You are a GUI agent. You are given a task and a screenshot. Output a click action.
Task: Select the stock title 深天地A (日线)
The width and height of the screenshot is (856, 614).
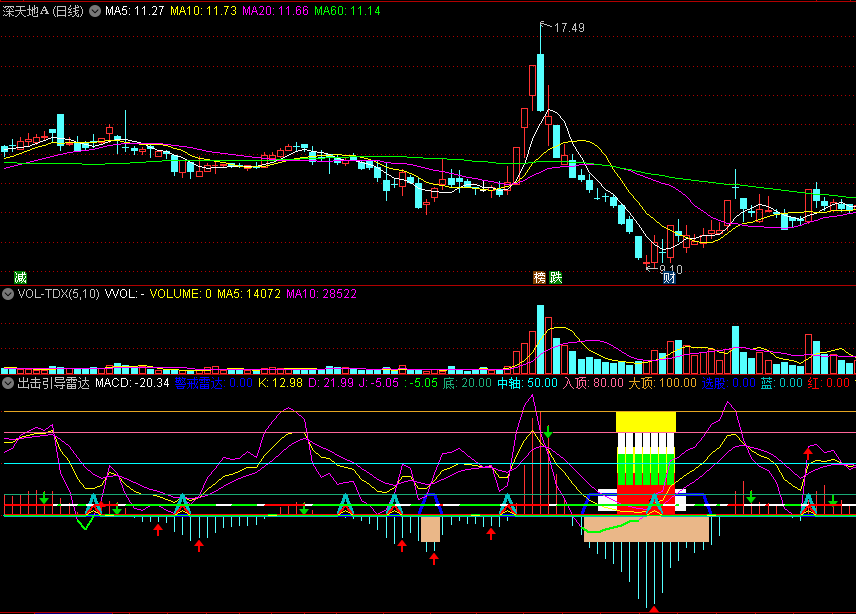(x=43, y=11)
